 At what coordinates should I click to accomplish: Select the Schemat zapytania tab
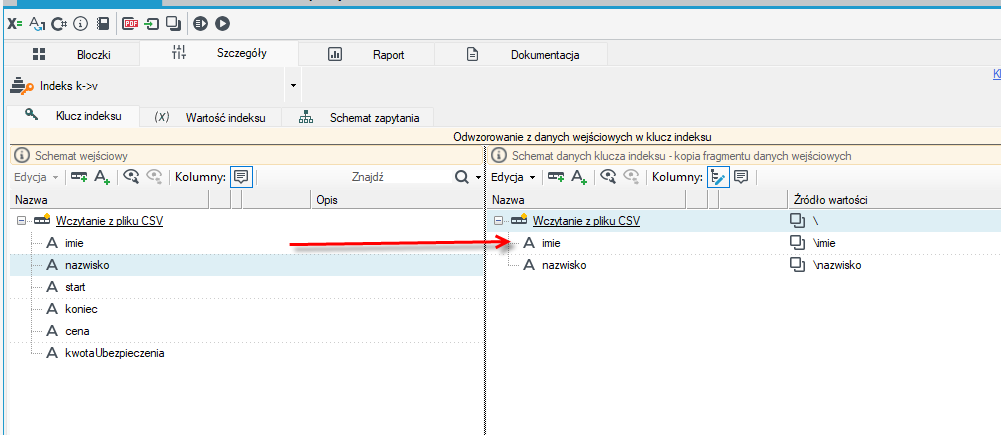click(358, 118)
